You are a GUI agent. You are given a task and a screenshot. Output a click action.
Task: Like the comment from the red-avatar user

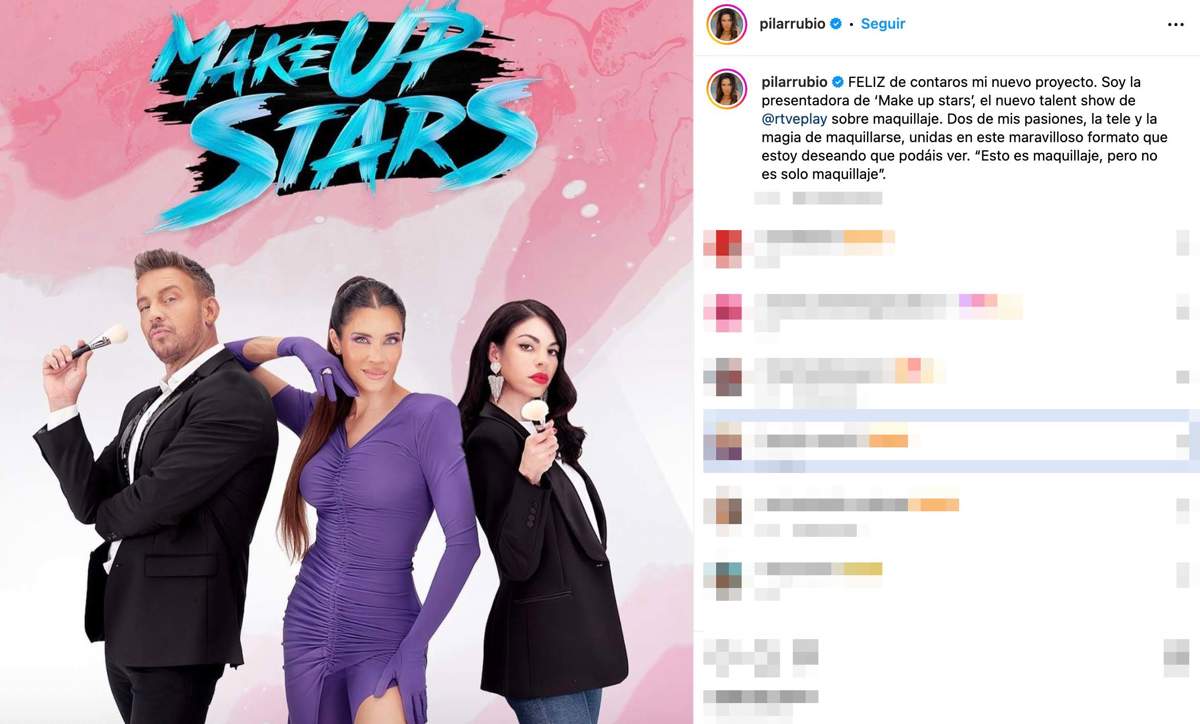(1184, 243)
